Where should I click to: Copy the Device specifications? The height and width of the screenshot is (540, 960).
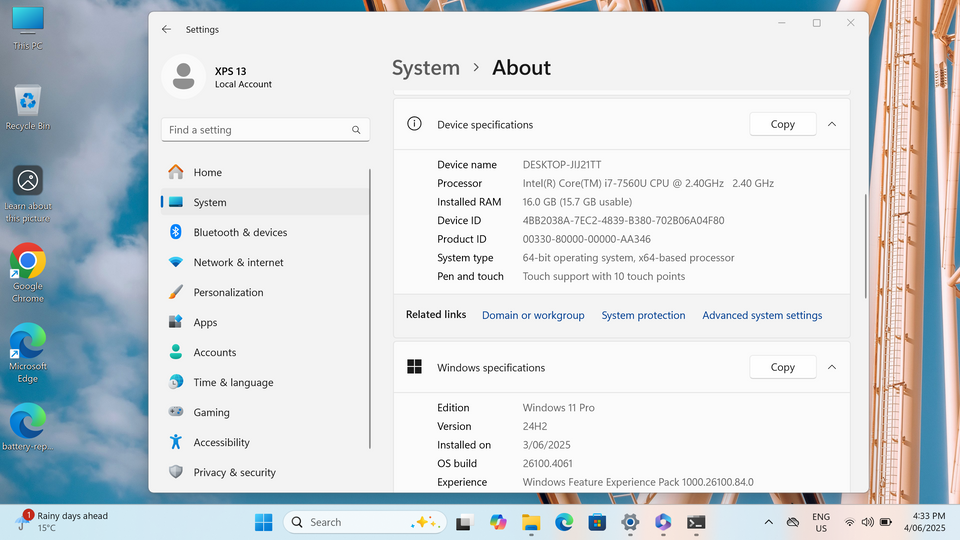click(782, 124)
